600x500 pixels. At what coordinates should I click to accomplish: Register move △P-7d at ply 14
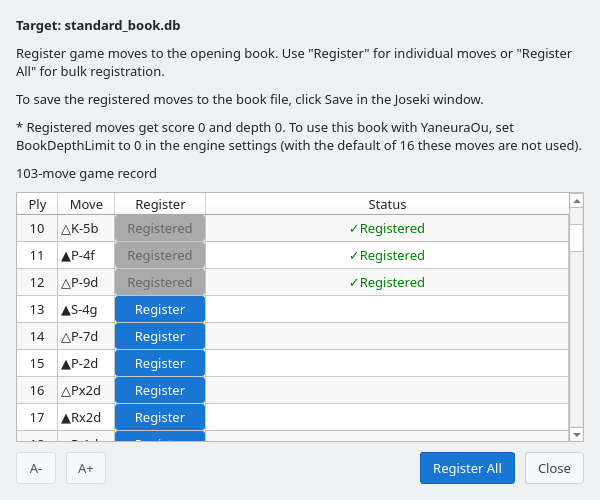pyautogui.click(x=160, y=336)
